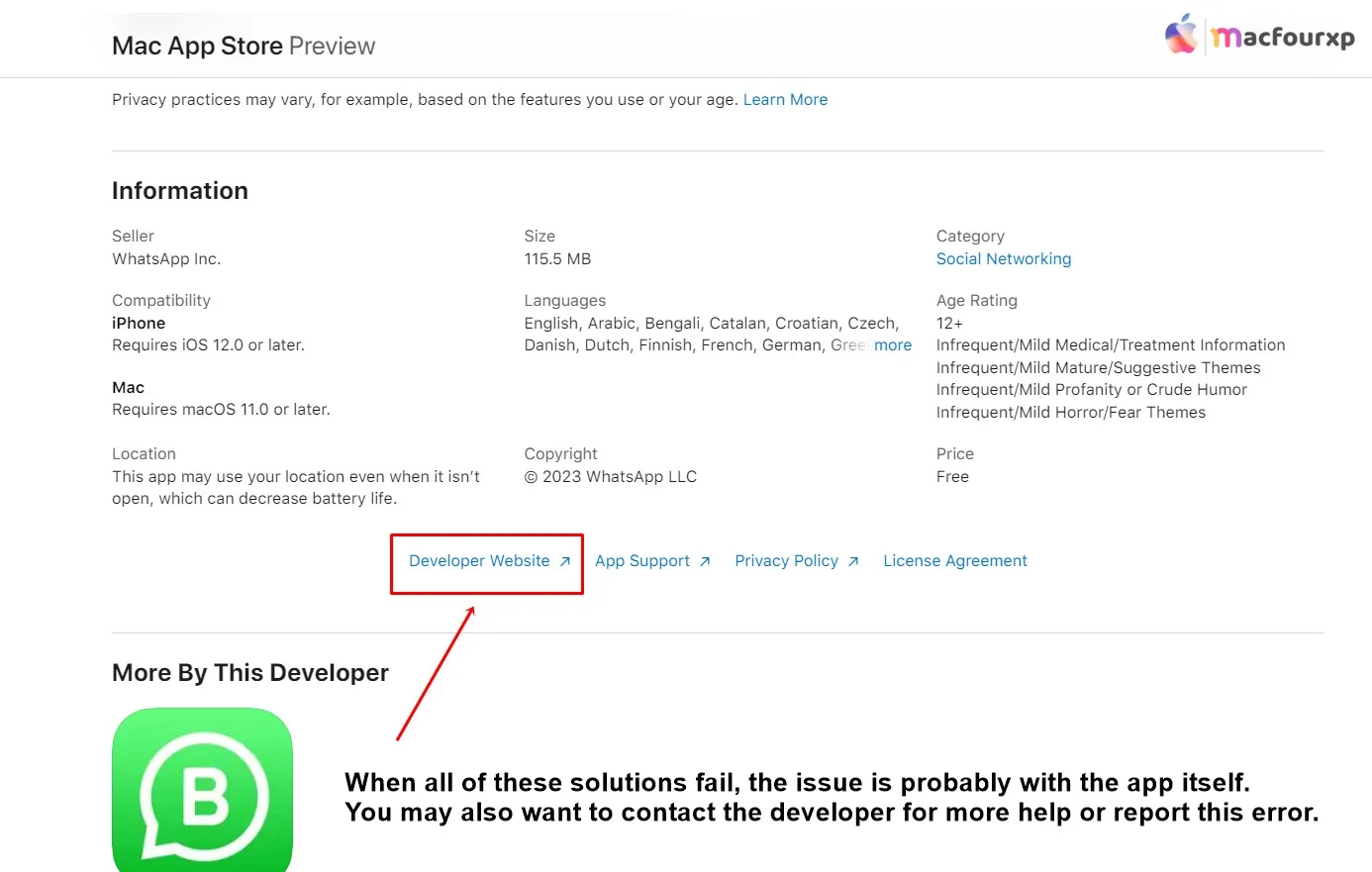
Task: Open the WhatsApp Business app icon
Action: point(203,790)
